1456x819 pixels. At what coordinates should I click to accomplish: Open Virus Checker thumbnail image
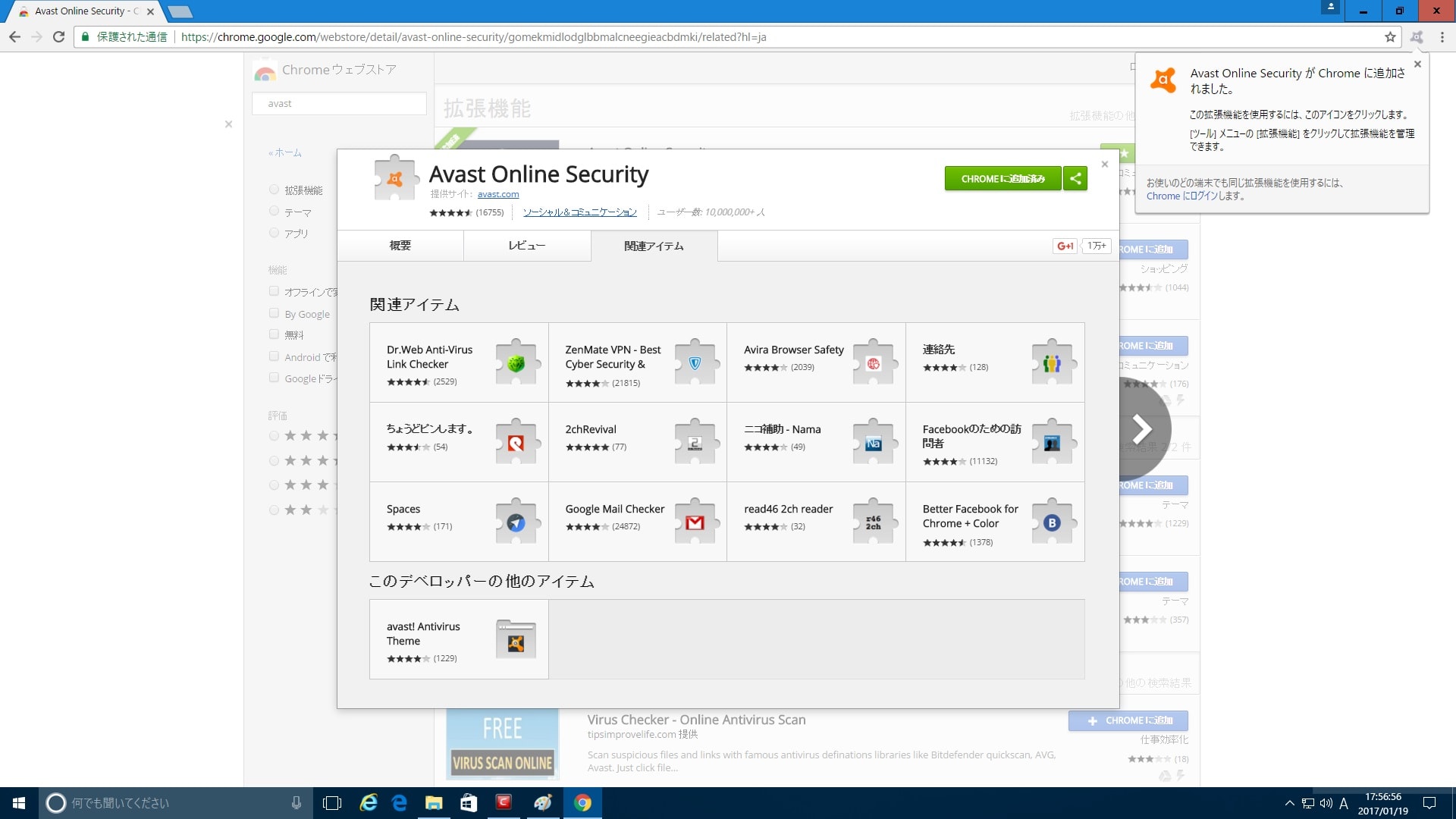502,744
